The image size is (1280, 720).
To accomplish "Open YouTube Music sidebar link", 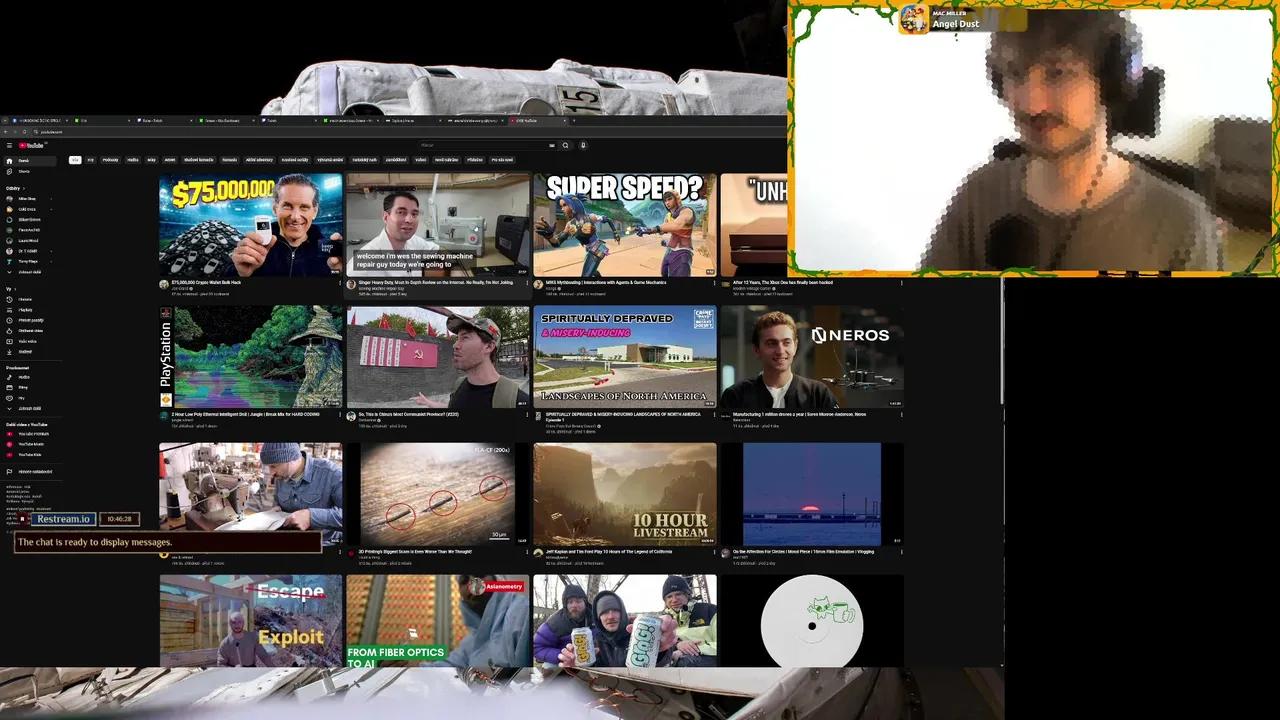I will pos(28,444).
